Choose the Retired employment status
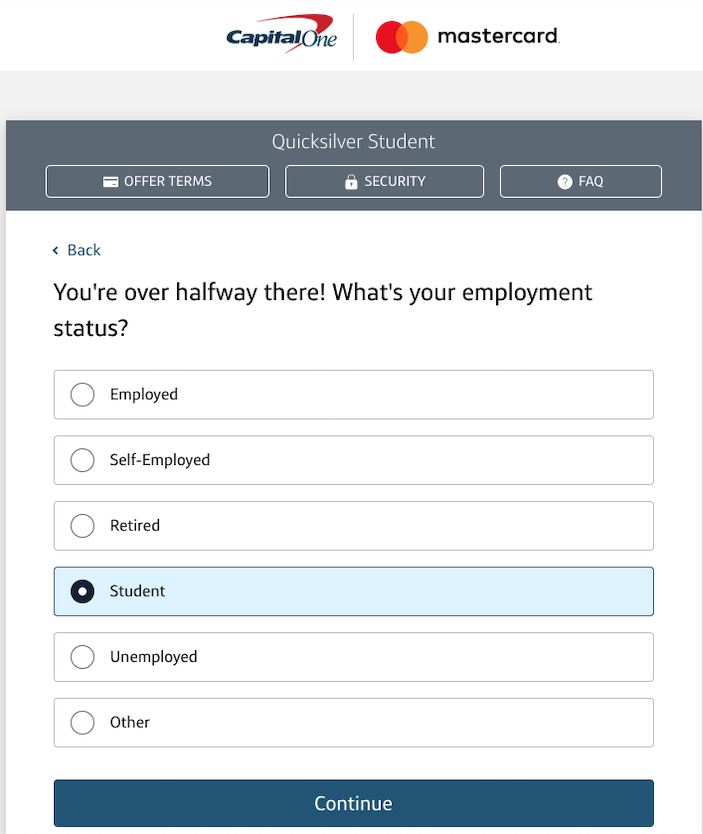Viewport: 703px width, 834px height. 82,525
